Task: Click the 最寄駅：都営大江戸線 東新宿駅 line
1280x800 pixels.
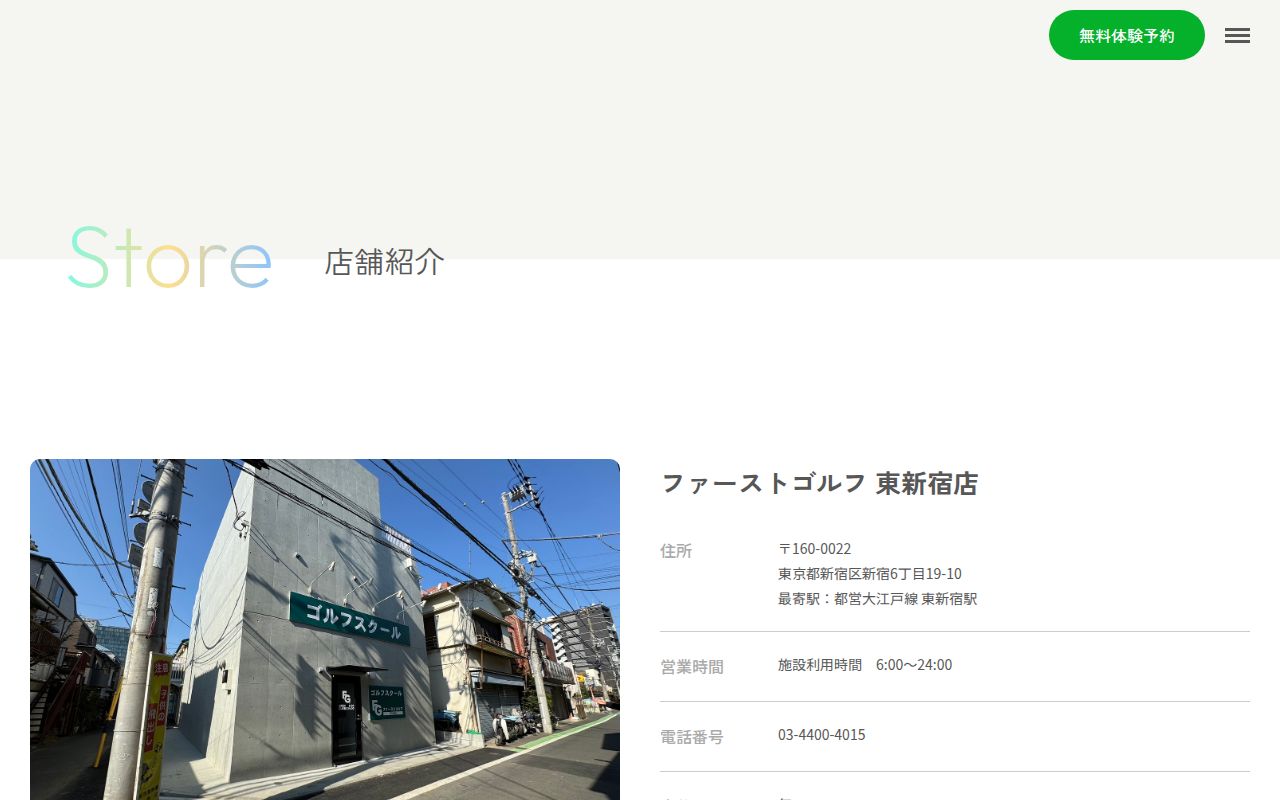Action: [x=878, y=599]
